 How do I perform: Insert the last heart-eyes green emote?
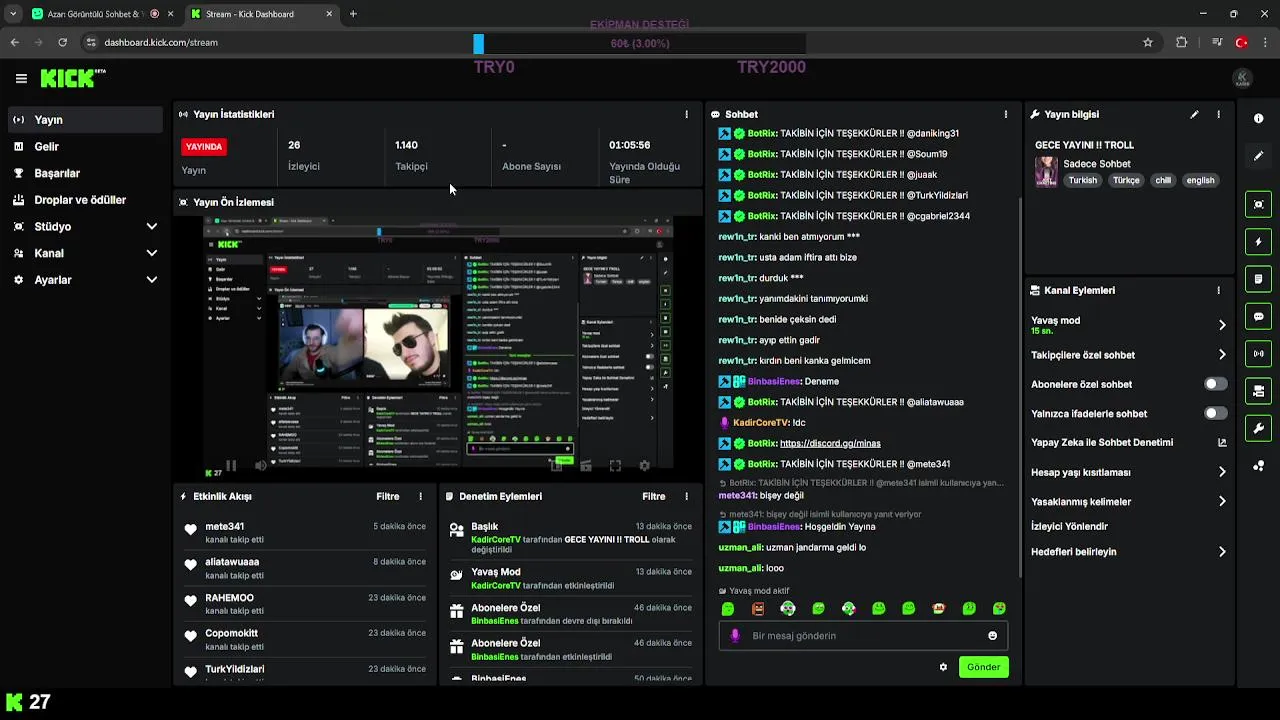tap(999, 609)
